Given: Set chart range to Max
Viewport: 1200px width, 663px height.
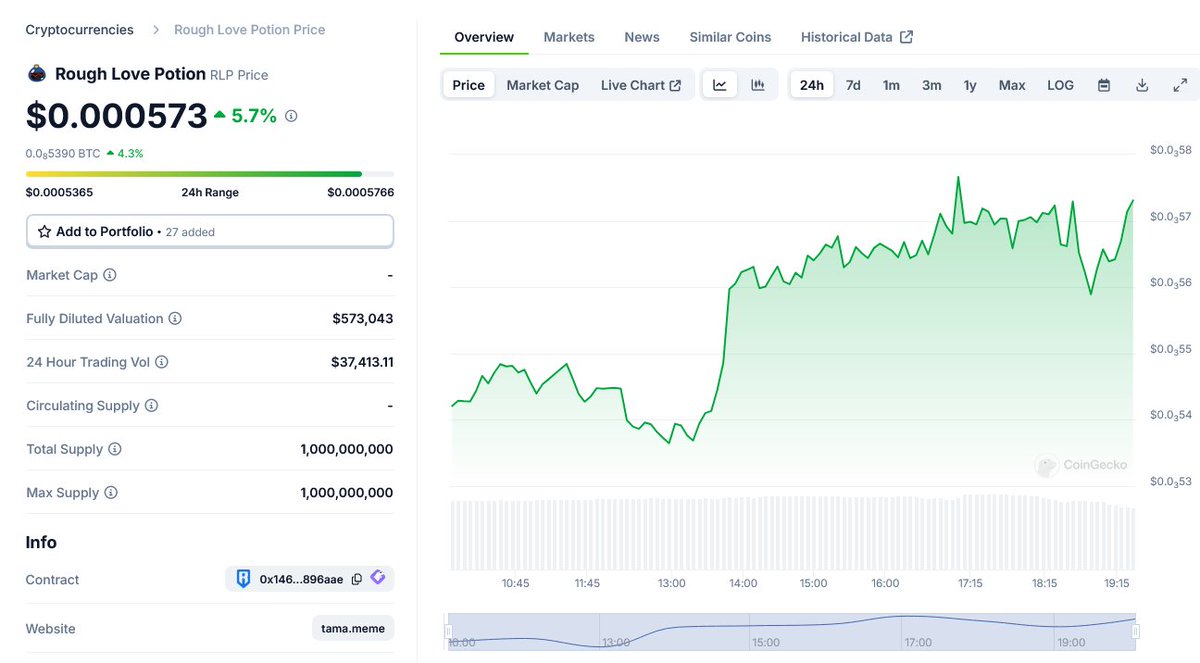Looking at the screenshot, I should [x=1012, y=85].
